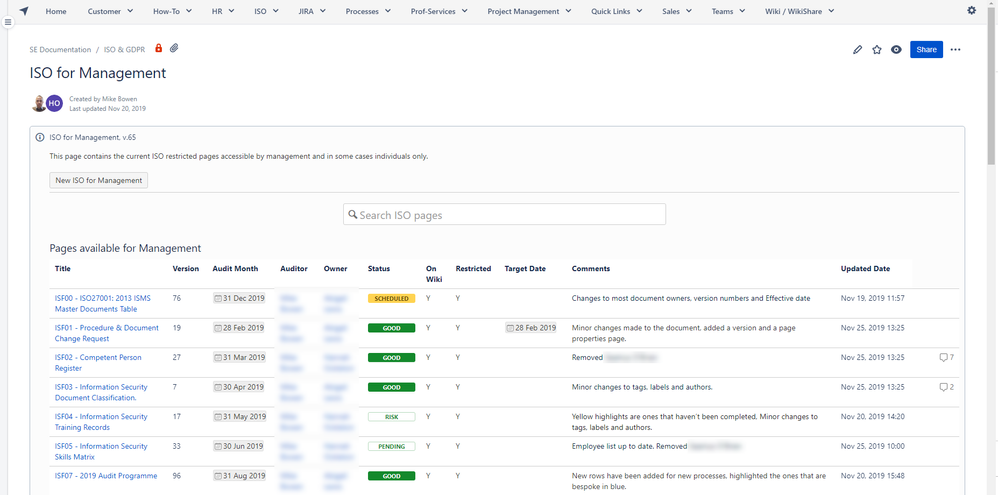Viewport: 998px width, 495px height.
Task: Sort by the Audit Month column header
Action: (x=235, y=268)
